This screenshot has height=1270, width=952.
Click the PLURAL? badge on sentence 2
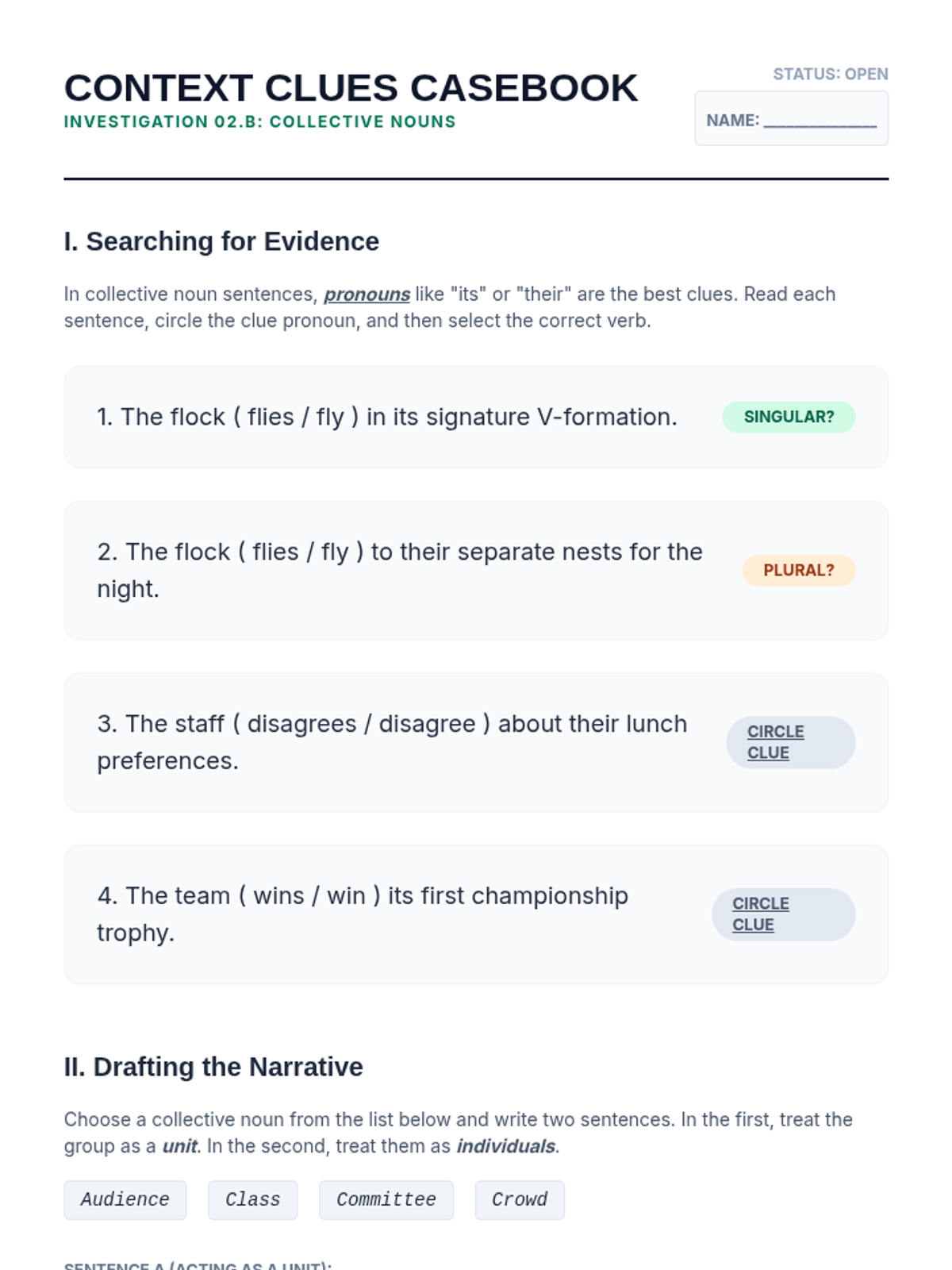tap(798, 570)
